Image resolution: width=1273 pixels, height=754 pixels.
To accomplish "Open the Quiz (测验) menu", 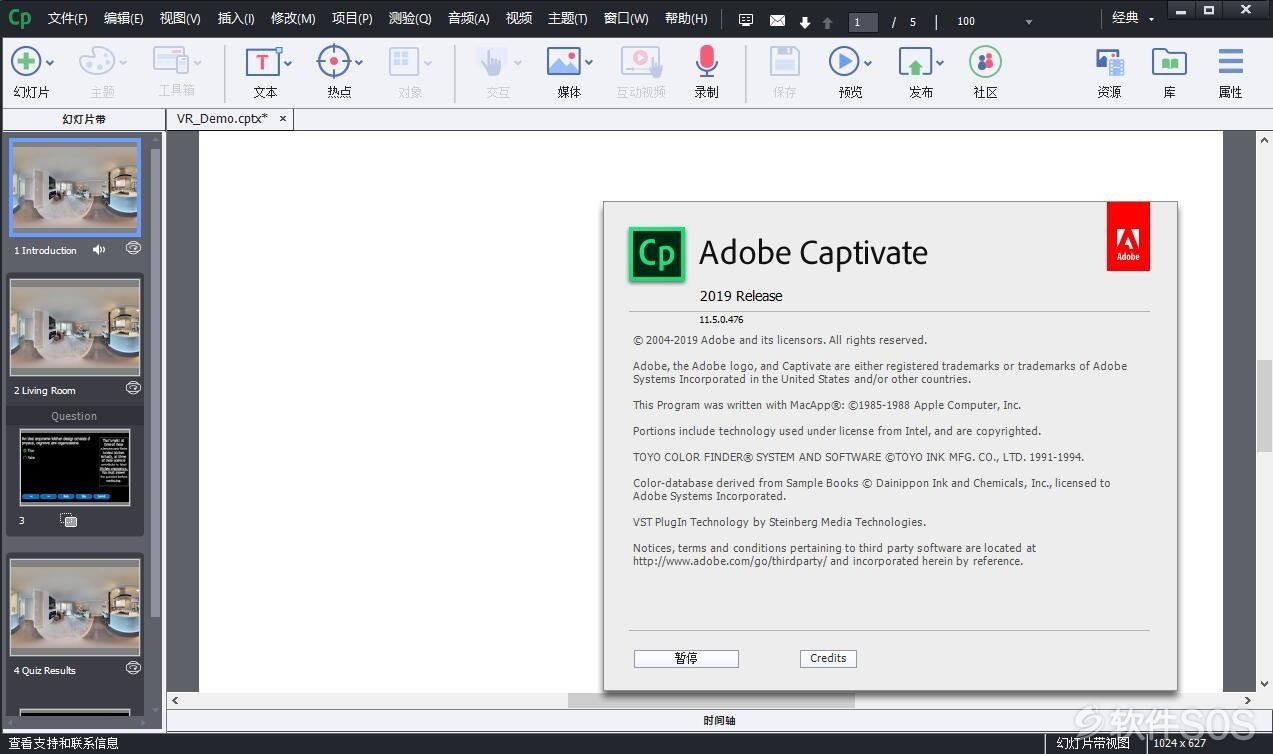I will pos(410,18).
